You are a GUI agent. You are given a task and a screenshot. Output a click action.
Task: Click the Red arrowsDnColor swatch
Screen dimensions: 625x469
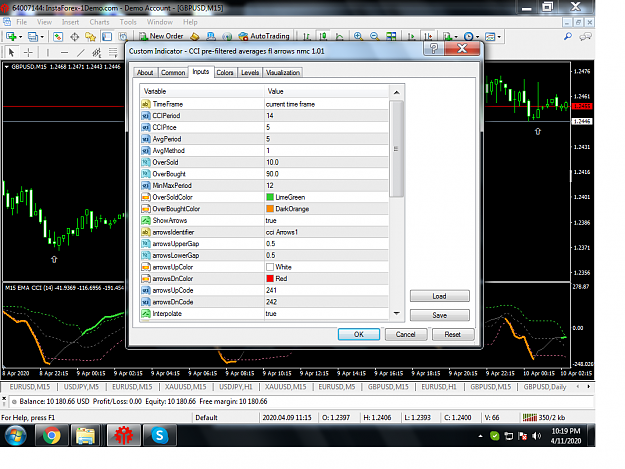pyautogui.click(x=270, y=279)
